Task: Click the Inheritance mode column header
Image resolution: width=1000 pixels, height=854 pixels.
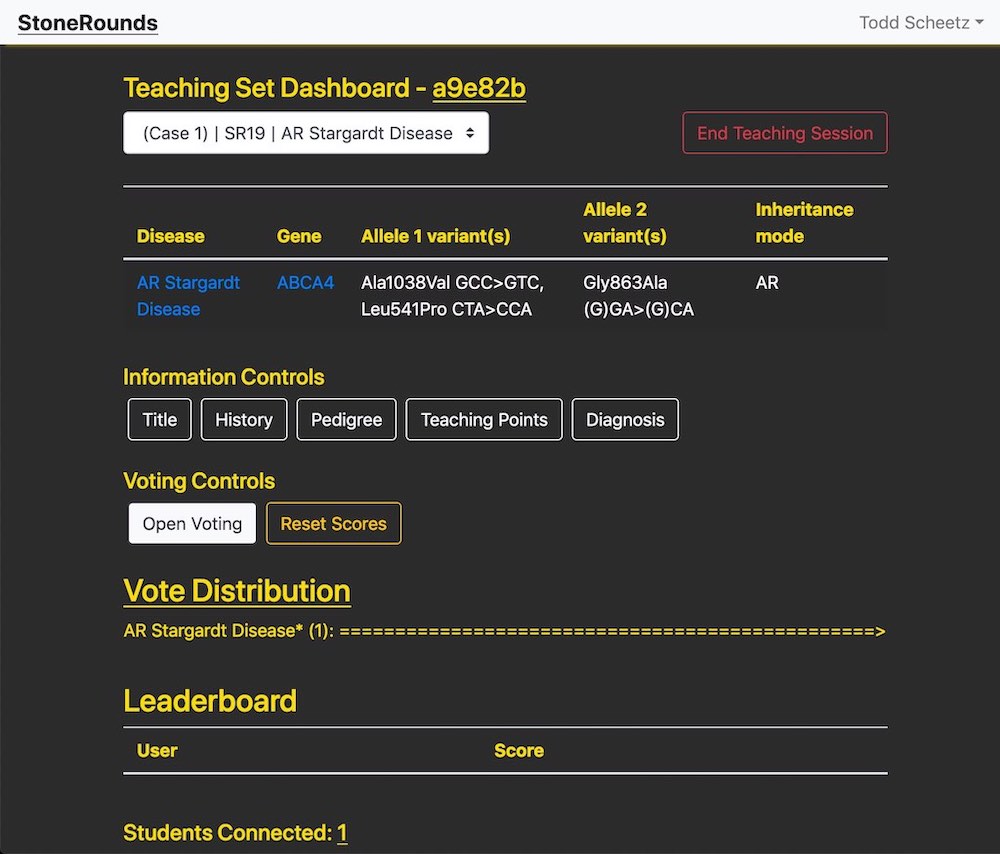Action: tap(804, 223)
